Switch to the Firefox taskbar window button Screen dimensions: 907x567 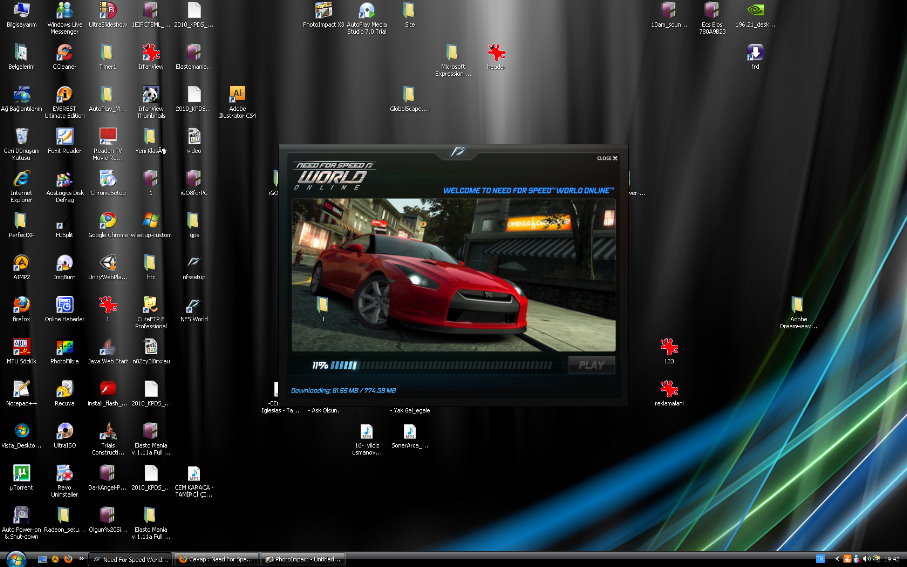215,559
